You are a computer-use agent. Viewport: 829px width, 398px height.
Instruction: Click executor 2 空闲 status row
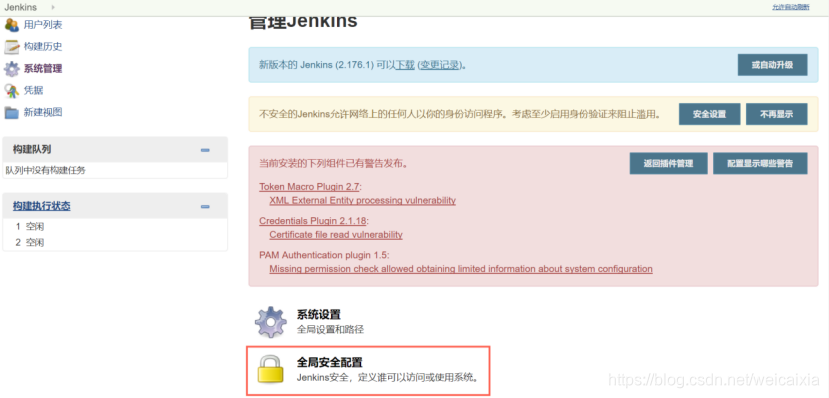tap(115, 243)
